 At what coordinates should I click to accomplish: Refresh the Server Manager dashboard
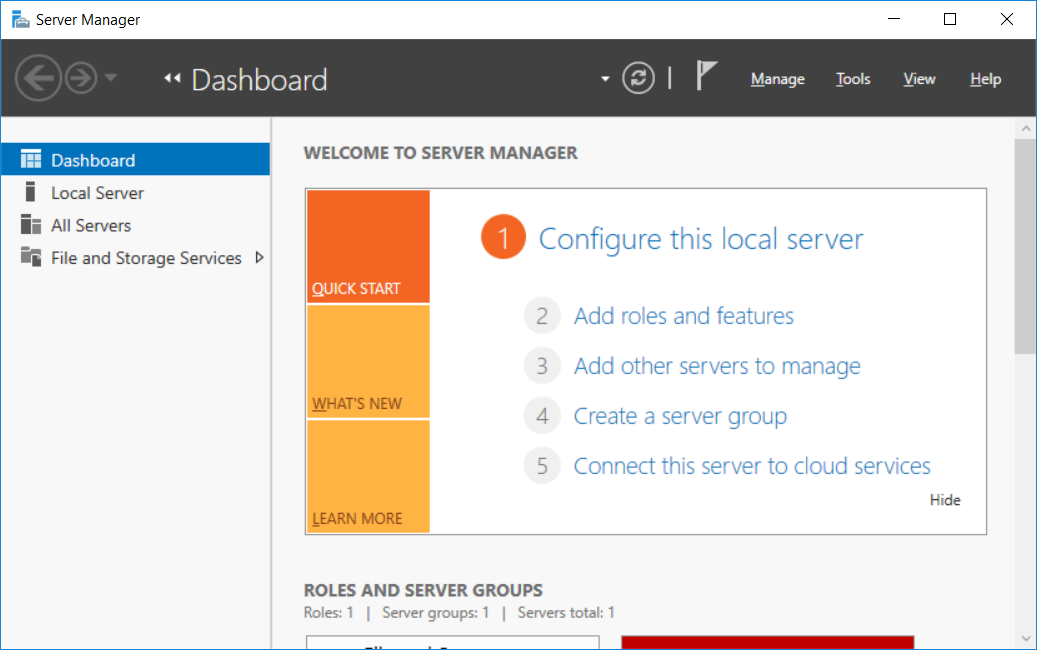tap(638, 78)
